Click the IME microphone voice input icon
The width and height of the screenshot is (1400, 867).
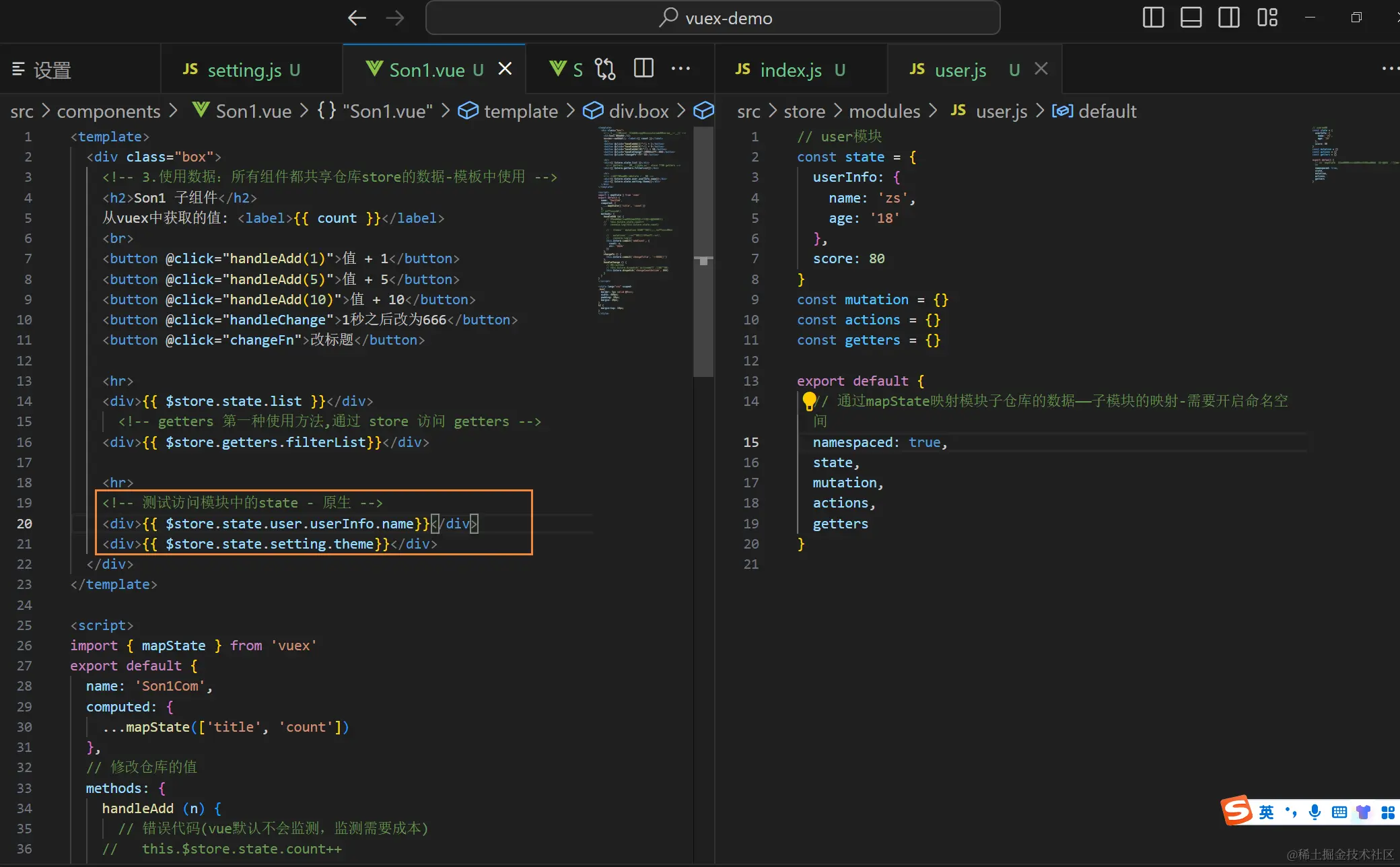pos(1315,812)
